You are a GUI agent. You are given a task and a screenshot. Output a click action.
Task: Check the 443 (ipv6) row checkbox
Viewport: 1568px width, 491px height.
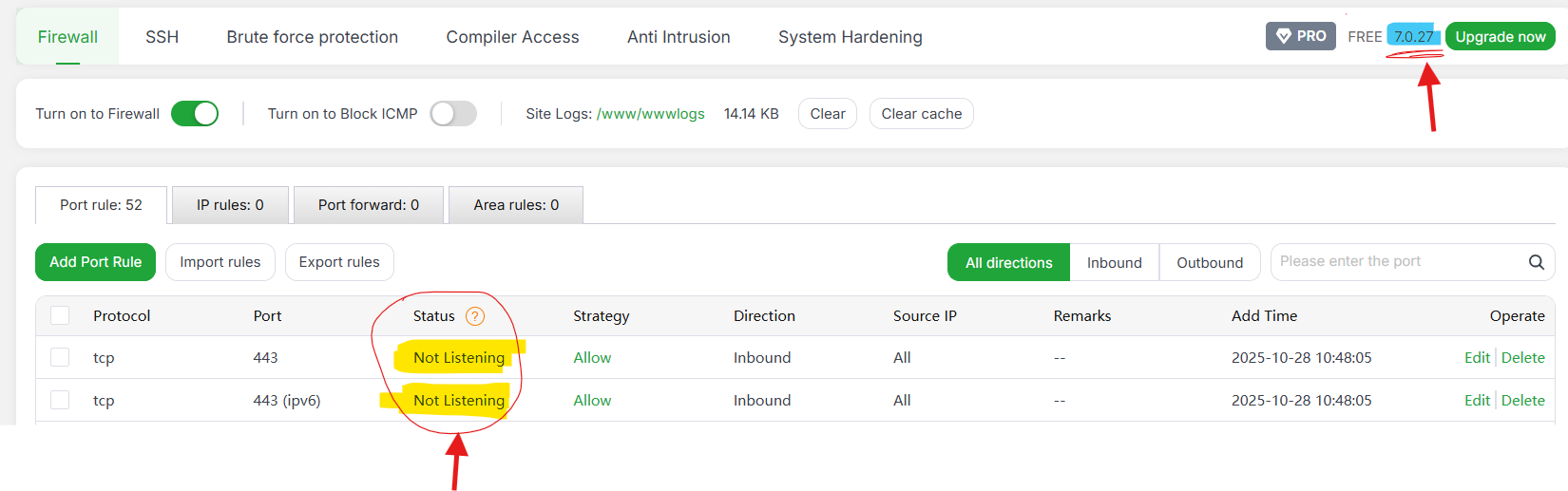coord(60,400)
